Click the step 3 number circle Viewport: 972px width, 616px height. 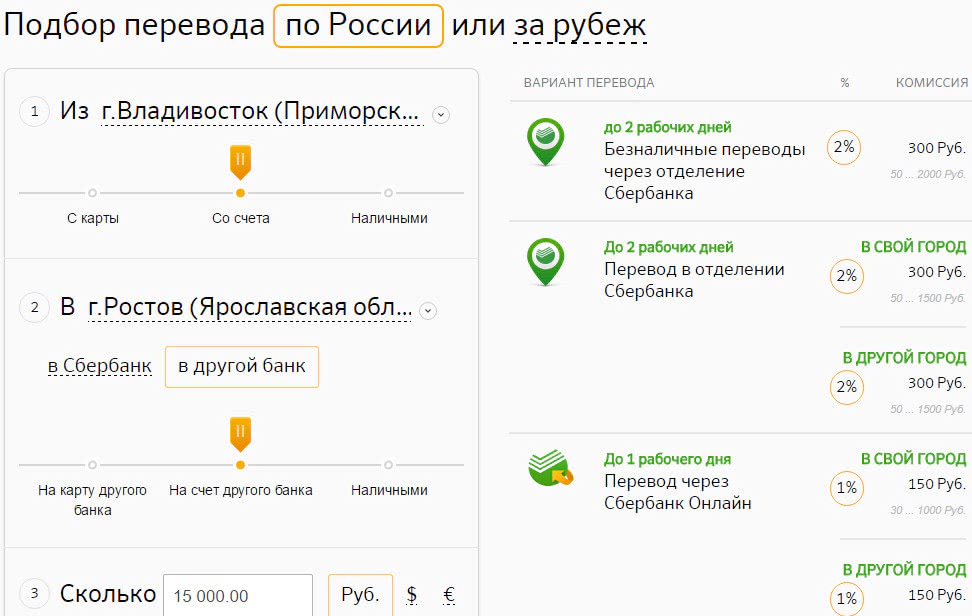34,594
